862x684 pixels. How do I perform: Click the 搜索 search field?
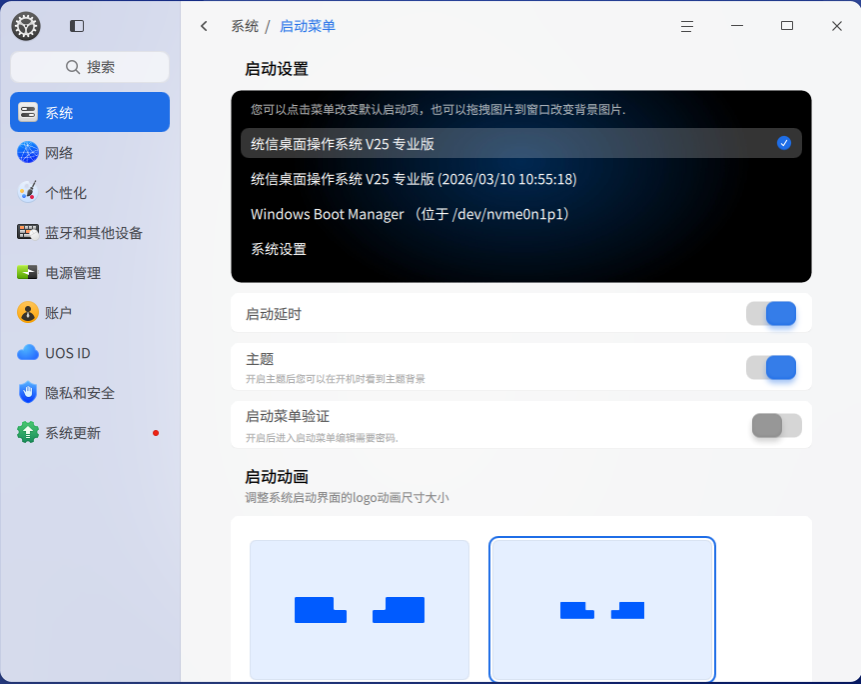(x=90, y=67)
